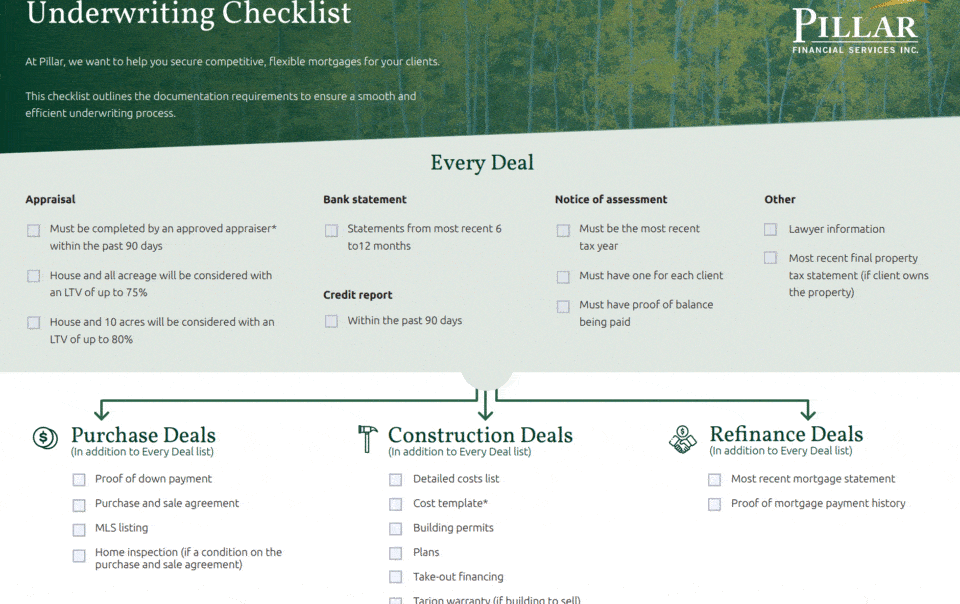
Task: Check approved appraiser within 90 days box
Action: [34, 230]
